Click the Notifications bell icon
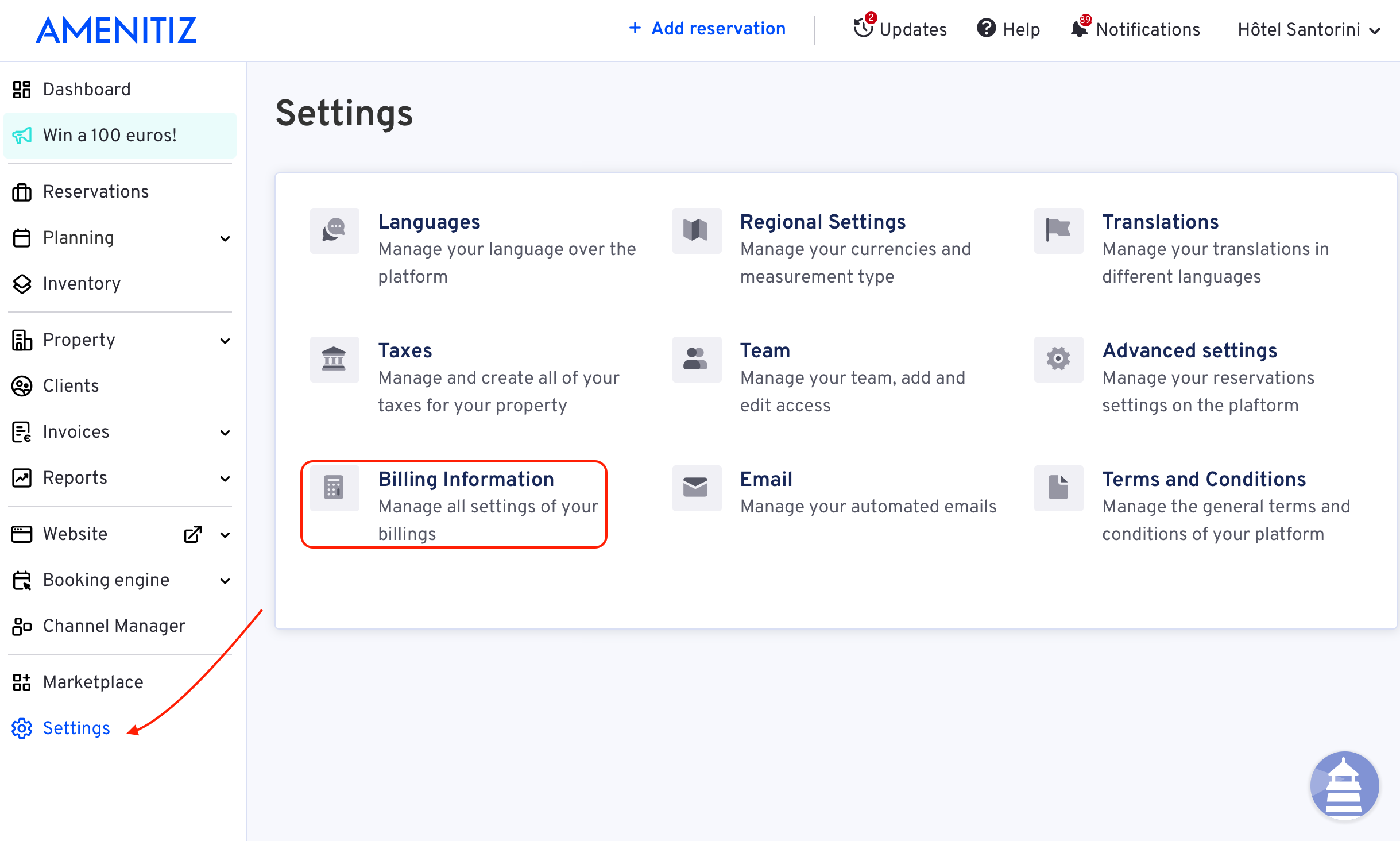This screenshot has width=1400, height=841. pyautogui.click(x=1079, y=28)
